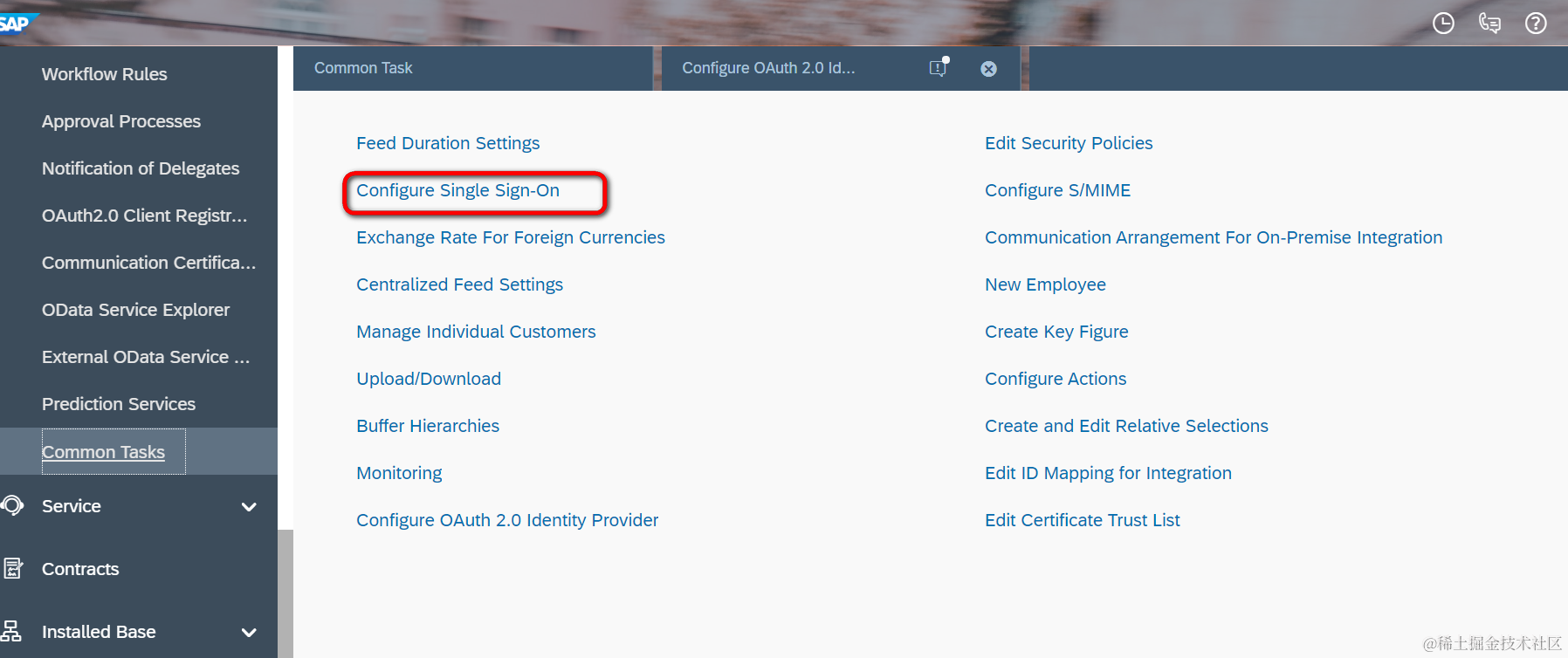Click the Installed Base hierarchy icon
Image resolution: width=1568 pixels, height=658 pixels.
[11, 631]
